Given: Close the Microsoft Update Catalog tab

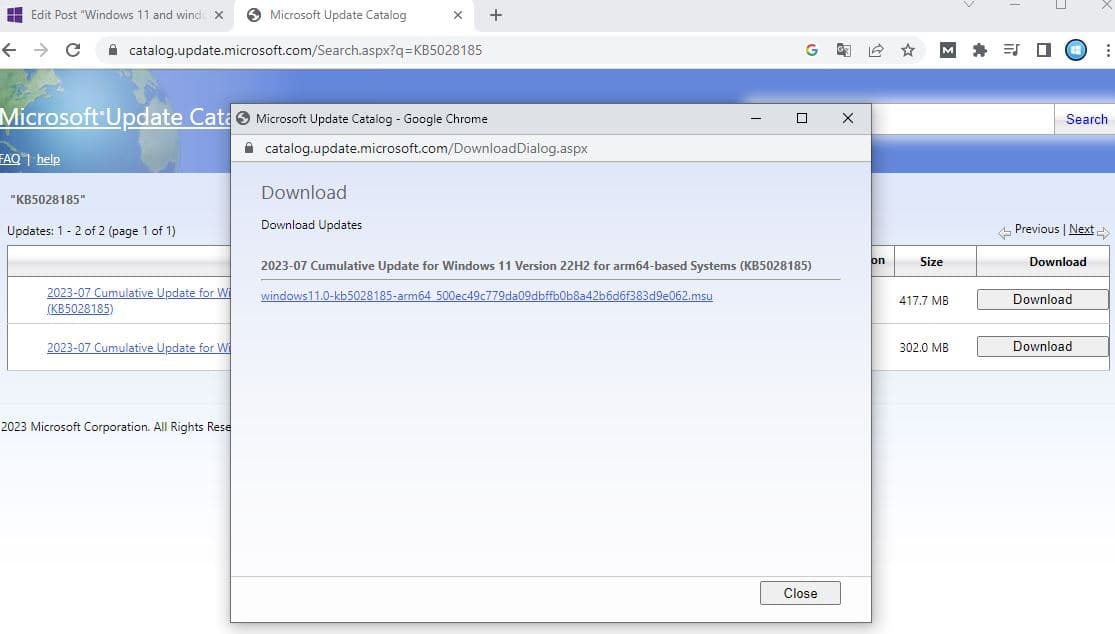Looking at the screenshot, I should (458, 15).
